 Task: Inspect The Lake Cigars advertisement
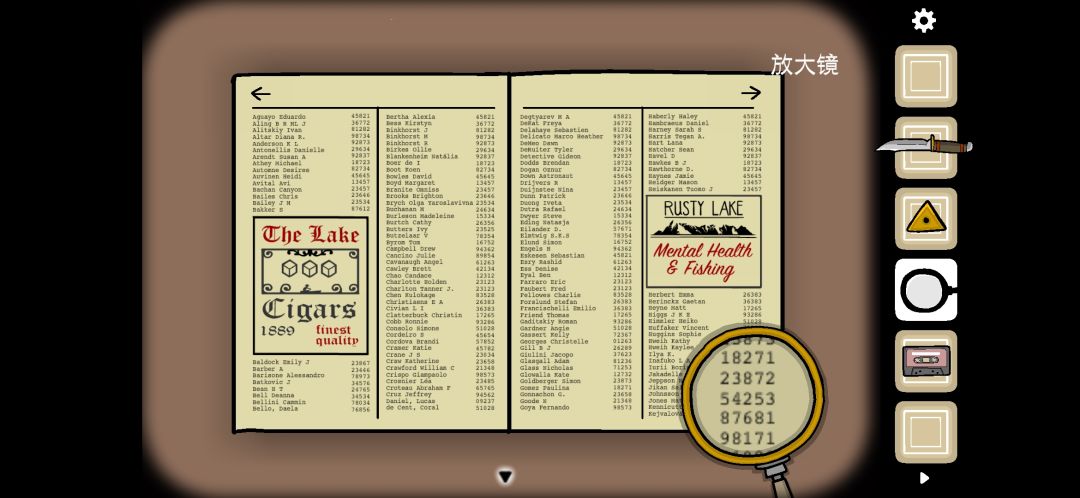coord(310,286)
